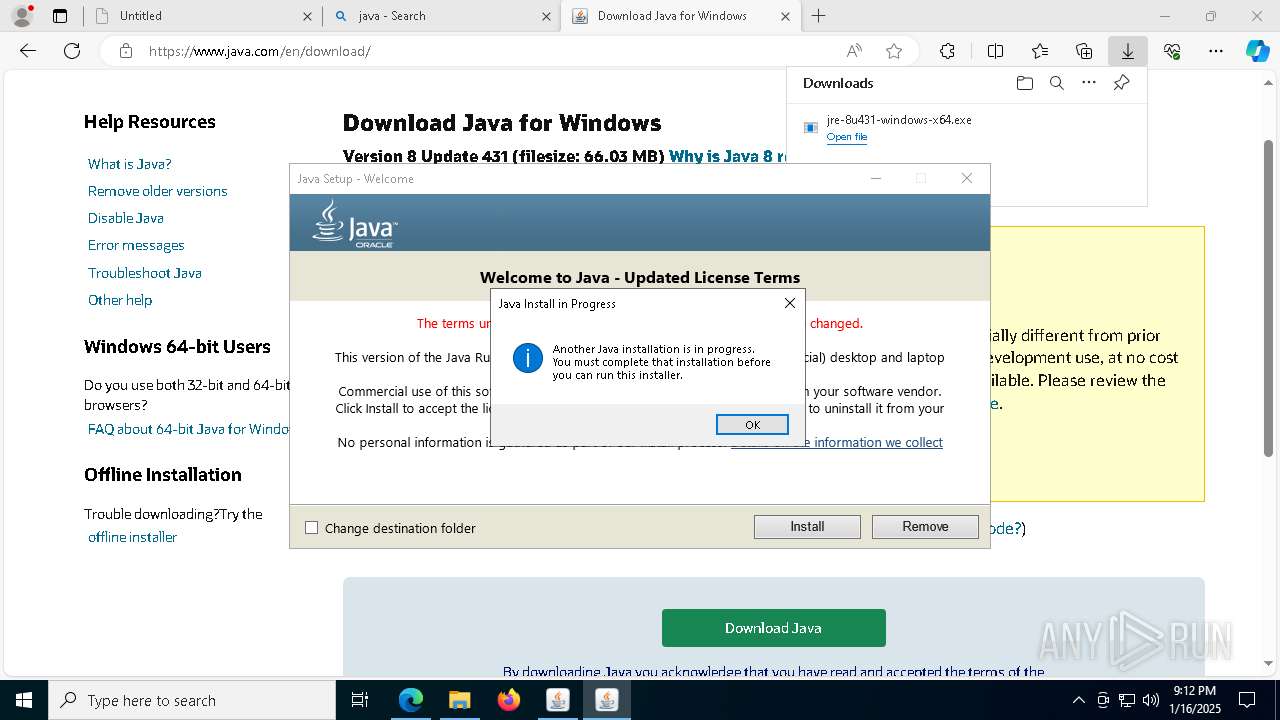The width and height of the screenshot is (1280, 720).
Task: Click the Read aloud icon in the address bar
Action: click(854, 51)
